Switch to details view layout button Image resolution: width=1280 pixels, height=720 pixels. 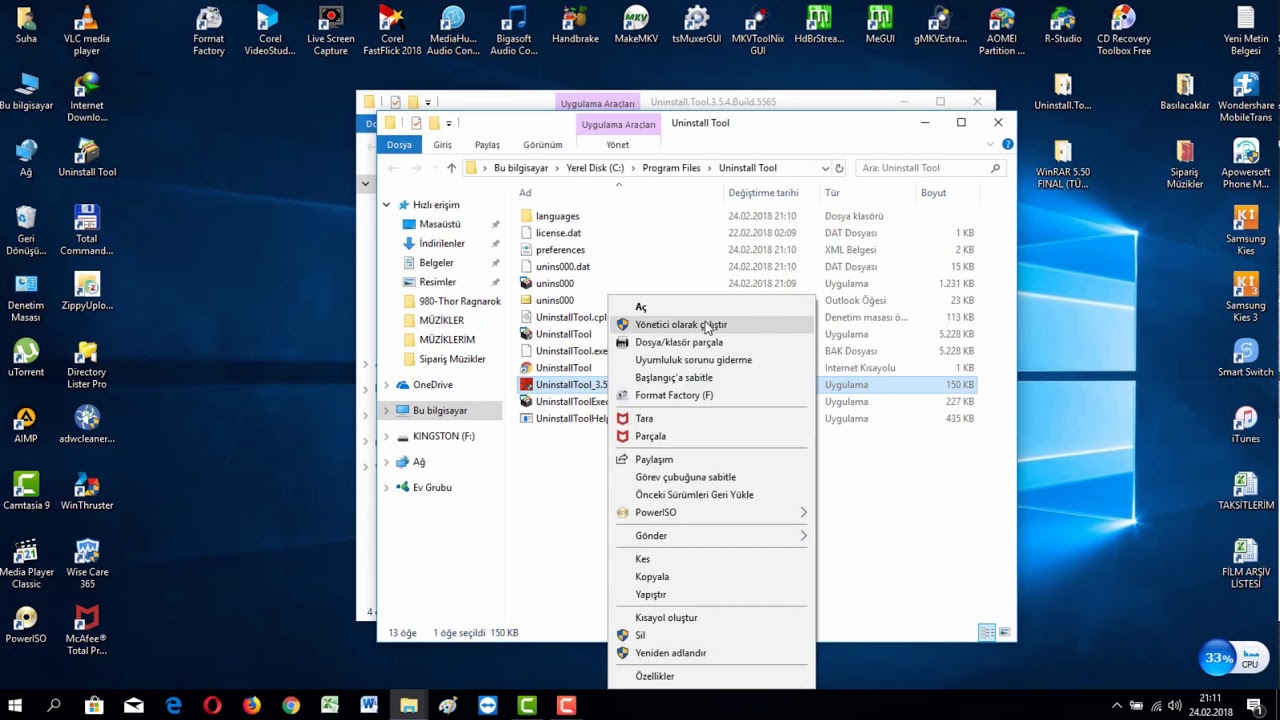pos(987,633)
